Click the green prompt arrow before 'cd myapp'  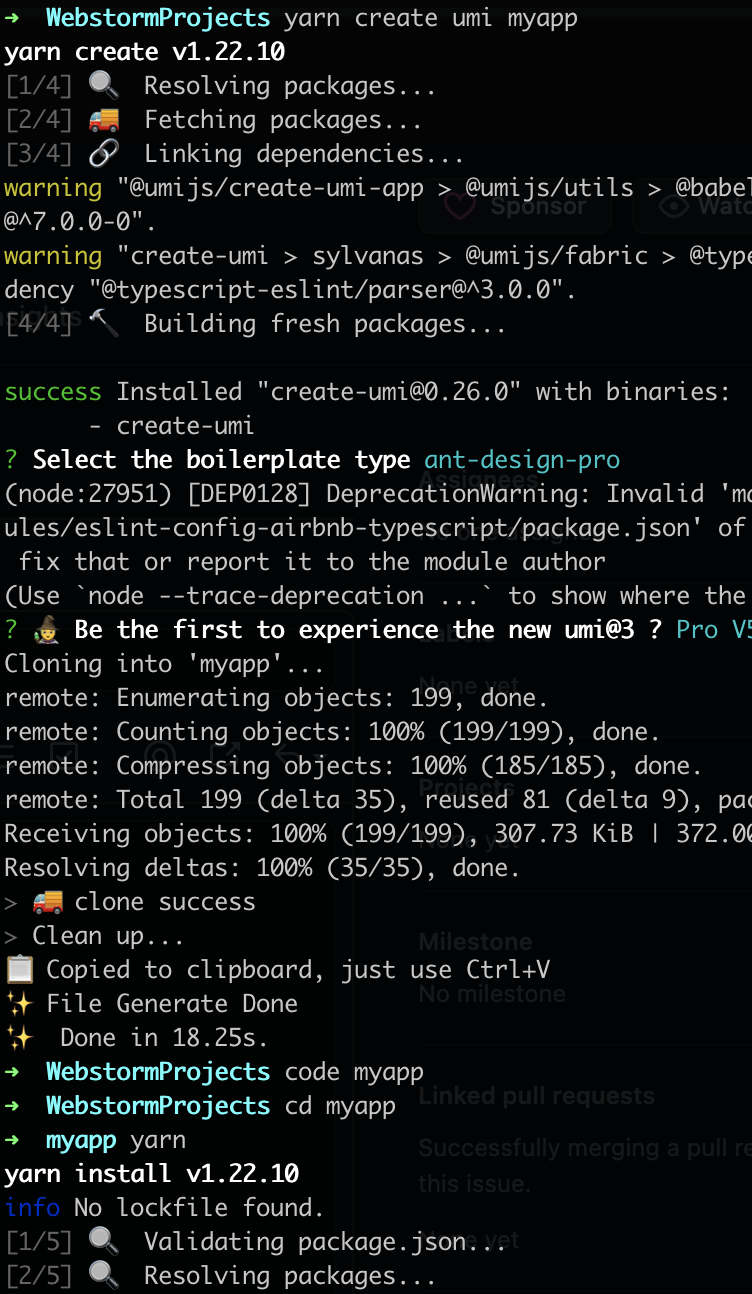[x=12, y=1106]
